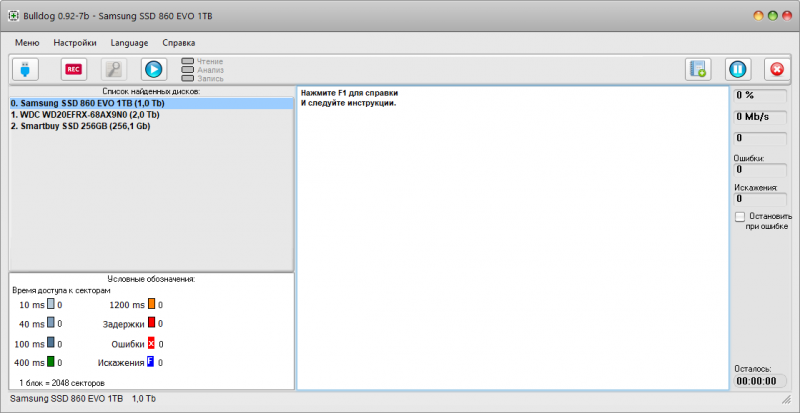
Task: Enable Остановить при ошибке checkbox
Action: (x=740, y=217)
